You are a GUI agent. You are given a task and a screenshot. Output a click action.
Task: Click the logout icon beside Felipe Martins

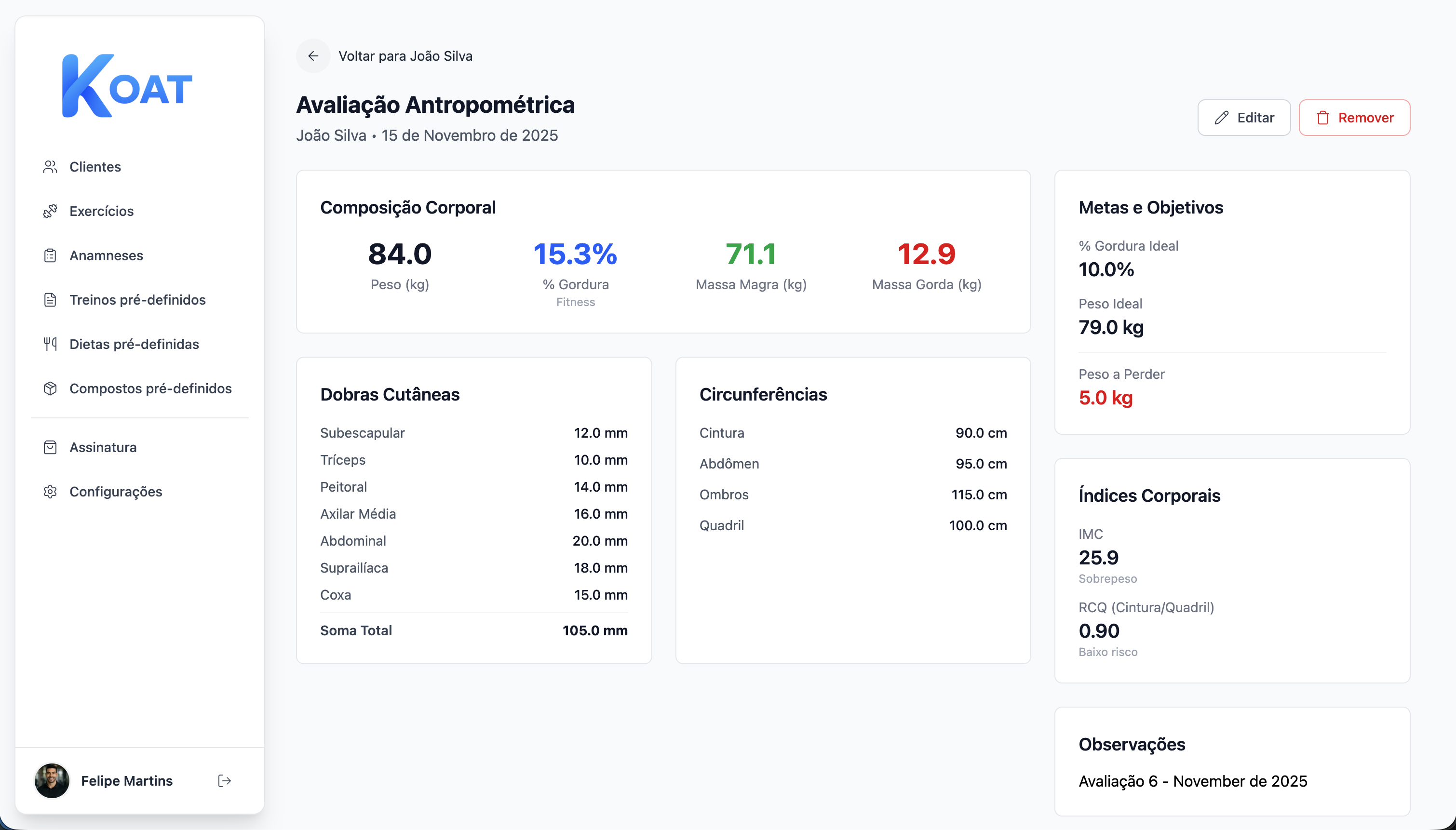click(225, 780)
